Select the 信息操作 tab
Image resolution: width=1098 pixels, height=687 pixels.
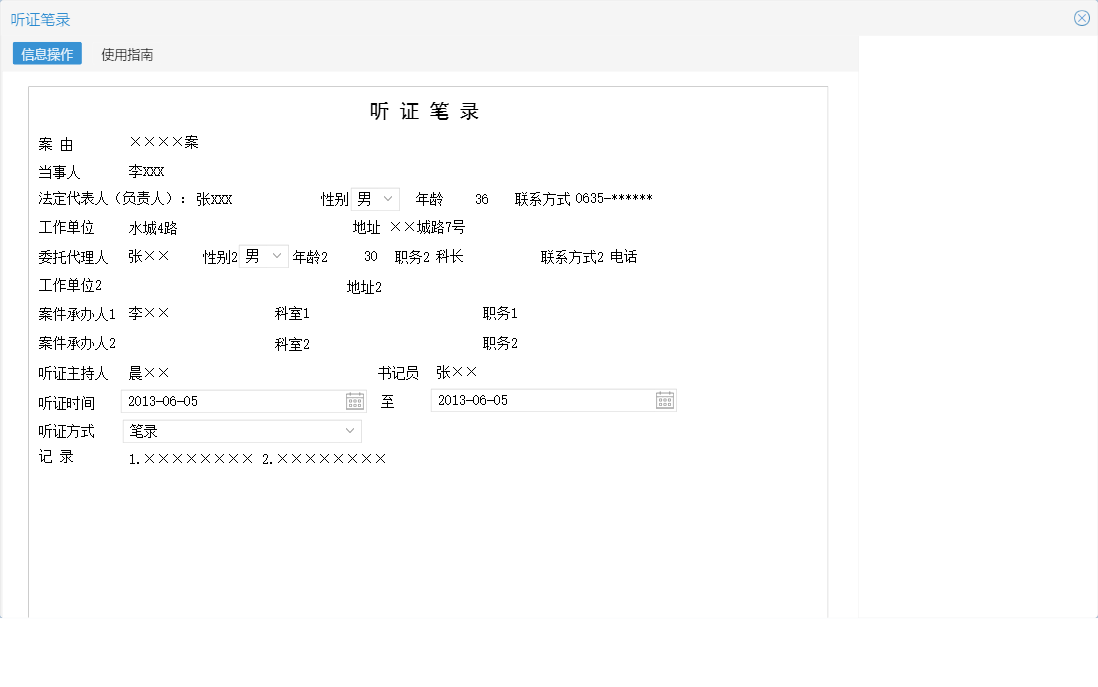coord(46,53)
